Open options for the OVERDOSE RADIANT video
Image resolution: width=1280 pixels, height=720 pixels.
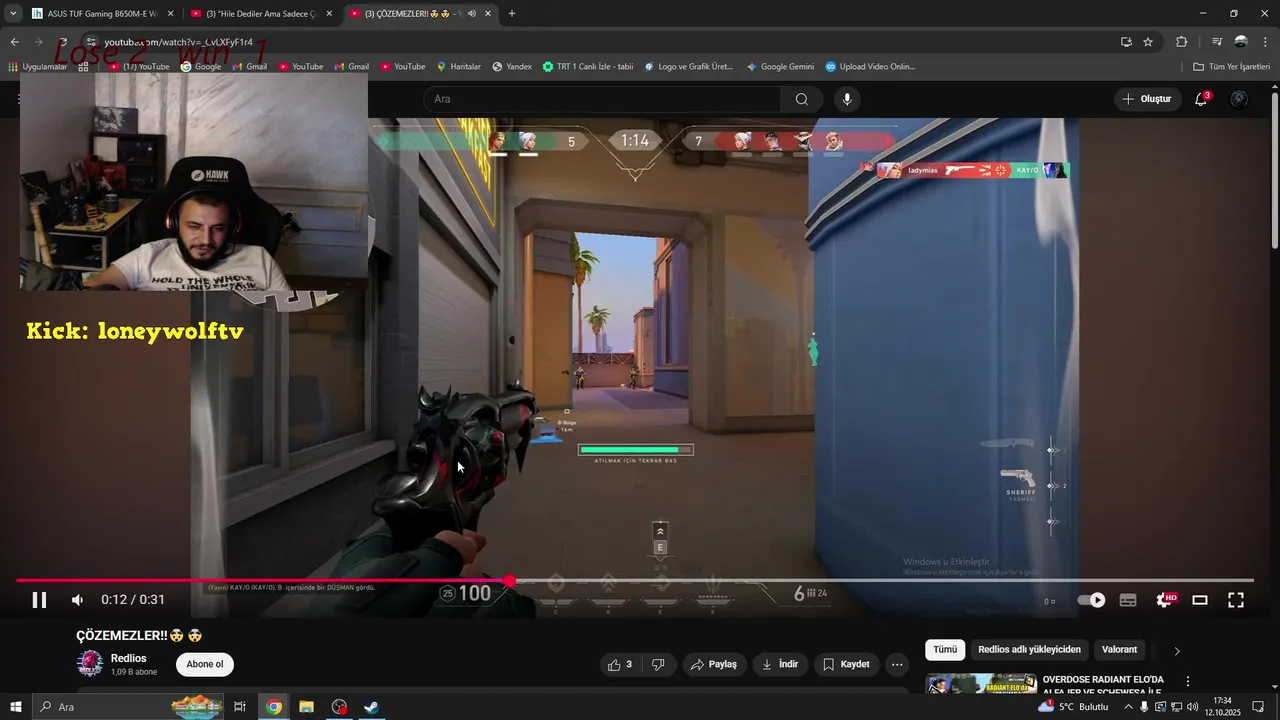[1188, 682]
